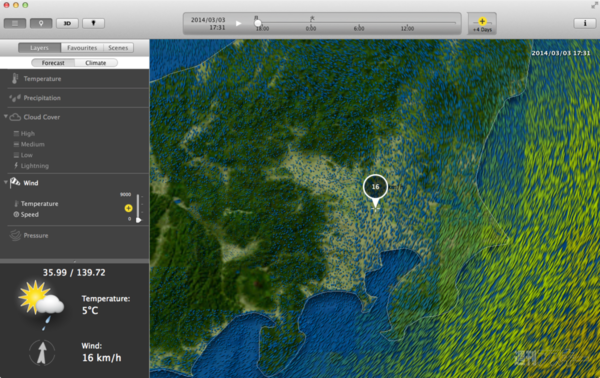
Task: Click the map timestamp overlay
Action: coord(561,53)
